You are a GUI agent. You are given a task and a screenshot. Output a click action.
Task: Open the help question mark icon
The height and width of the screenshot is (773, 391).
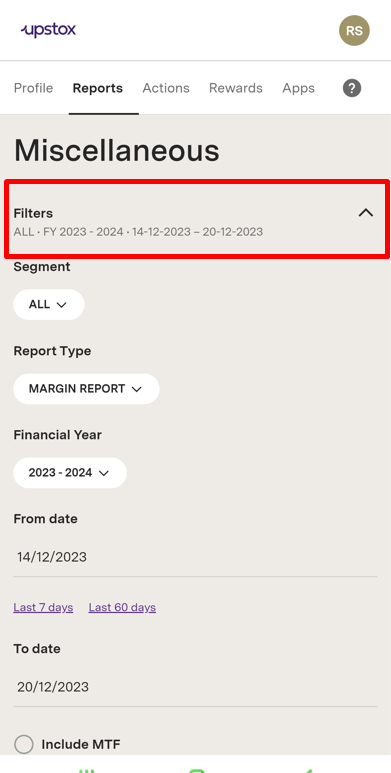click(352, 88)
